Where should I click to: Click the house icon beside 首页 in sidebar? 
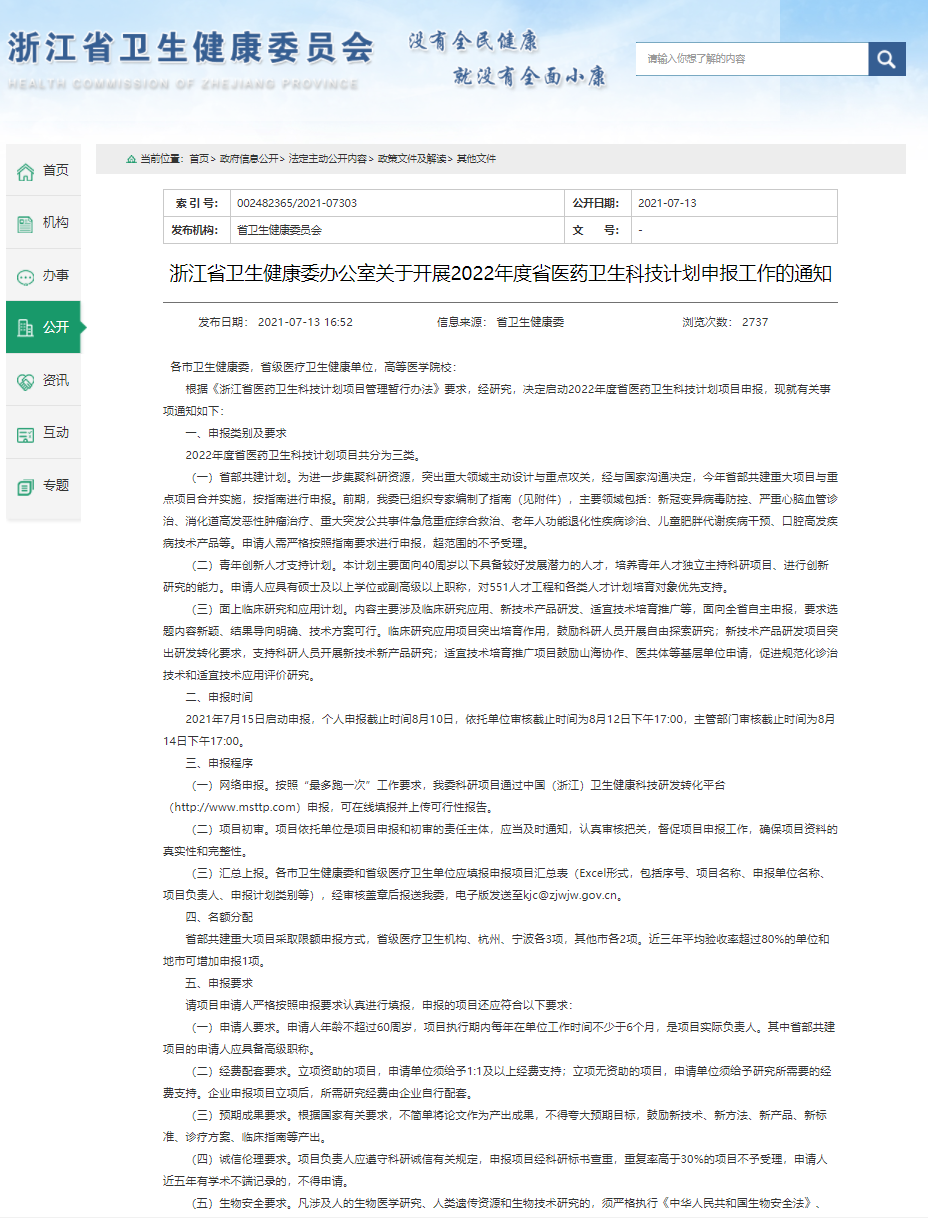pyautogui.click(x=26, y=172)
